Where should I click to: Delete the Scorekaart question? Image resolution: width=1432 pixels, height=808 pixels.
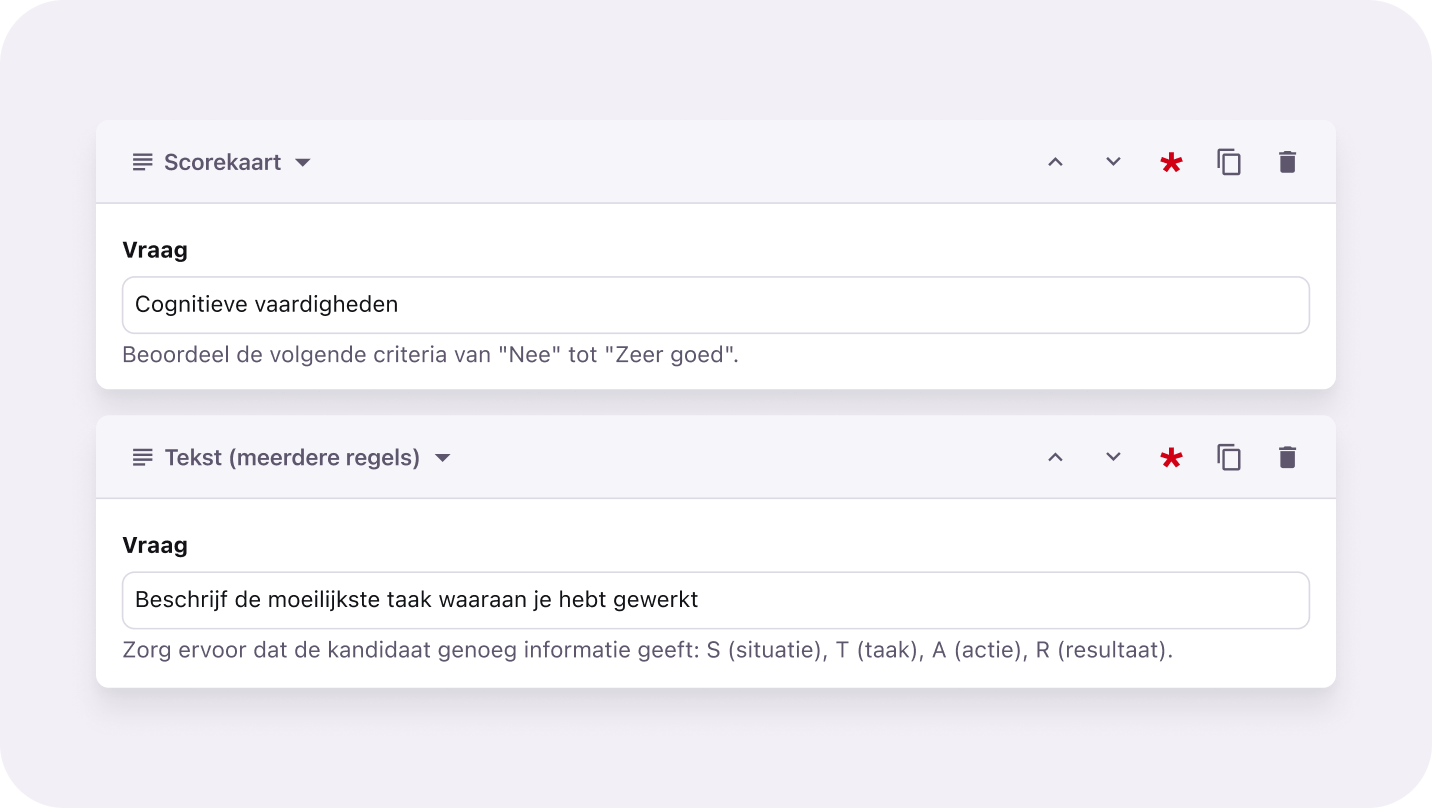1287,162
